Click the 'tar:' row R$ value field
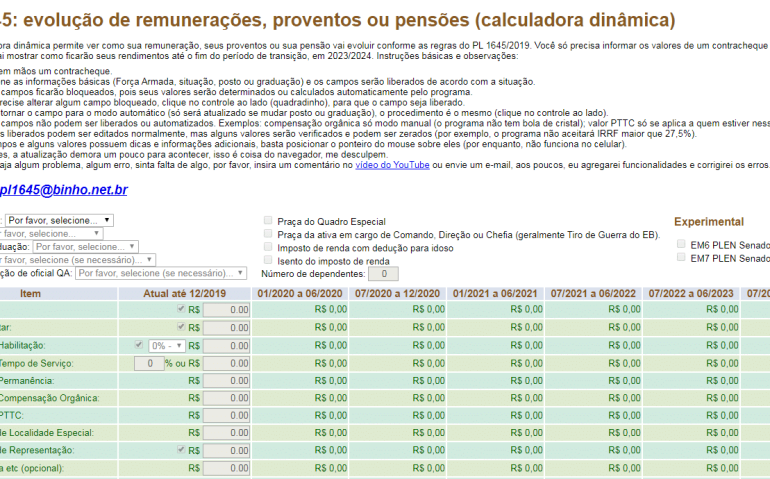Image resolution: width=770 pixels, height=479 pixels. [226, 328]
